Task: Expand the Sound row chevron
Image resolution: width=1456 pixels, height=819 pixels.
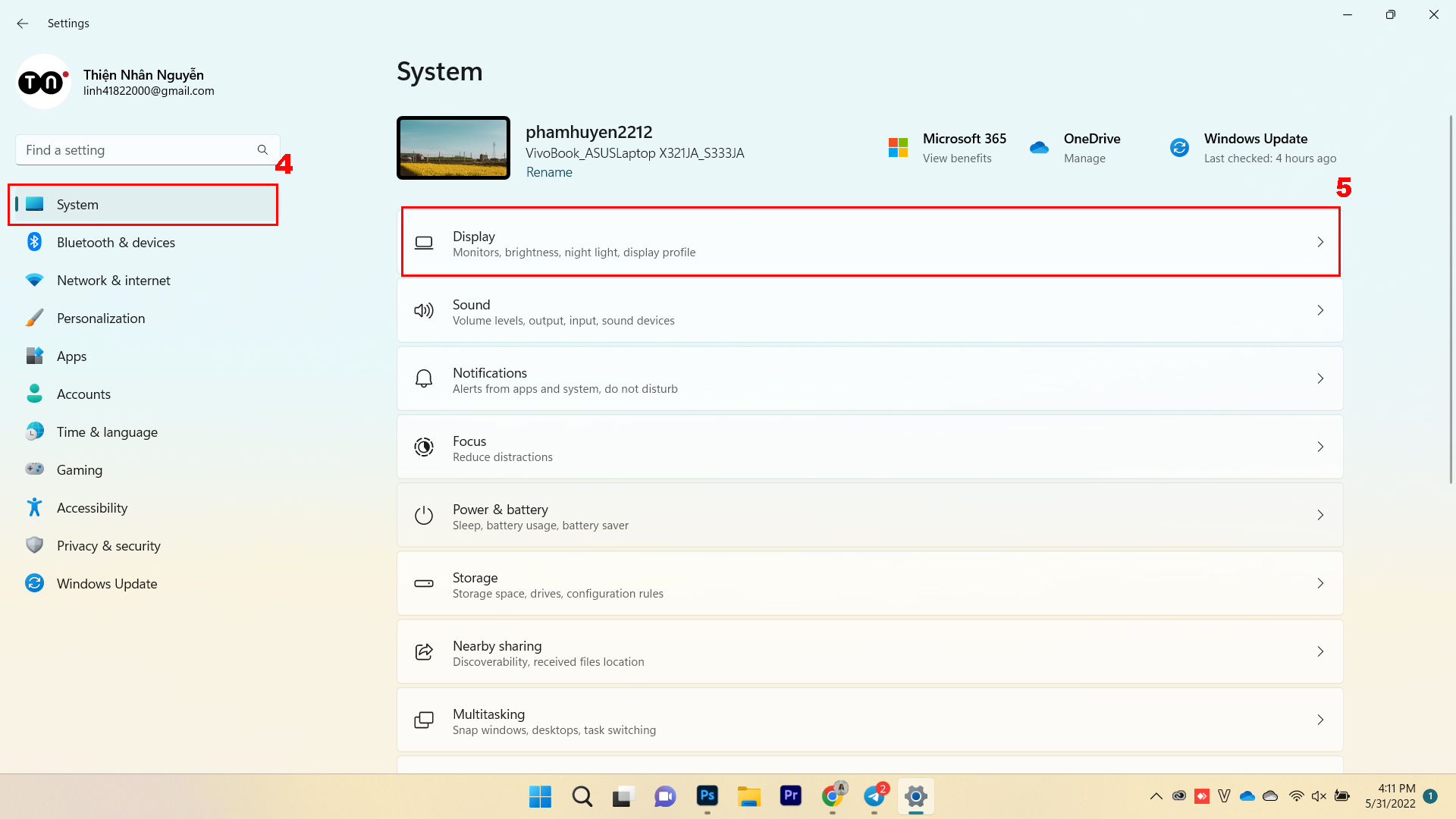Action: pyautogui.click(x=1320, y=310)
